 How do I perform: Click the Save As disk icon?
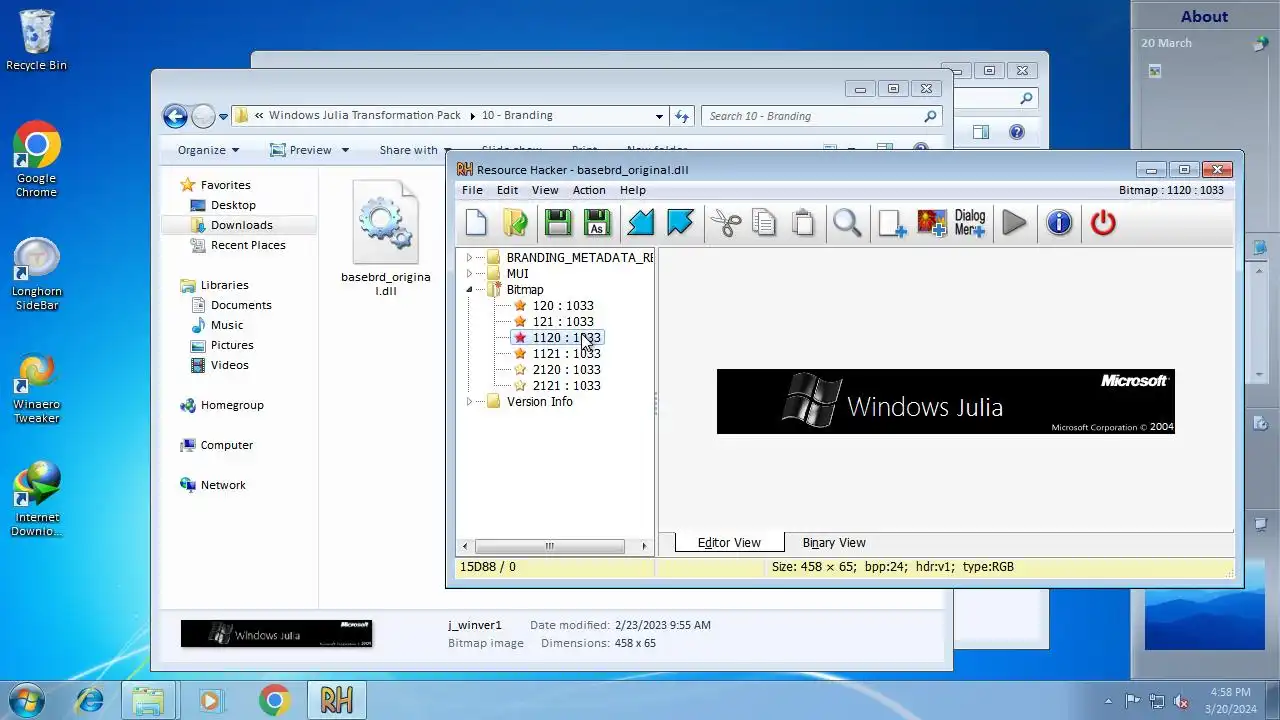pos(597,222)
